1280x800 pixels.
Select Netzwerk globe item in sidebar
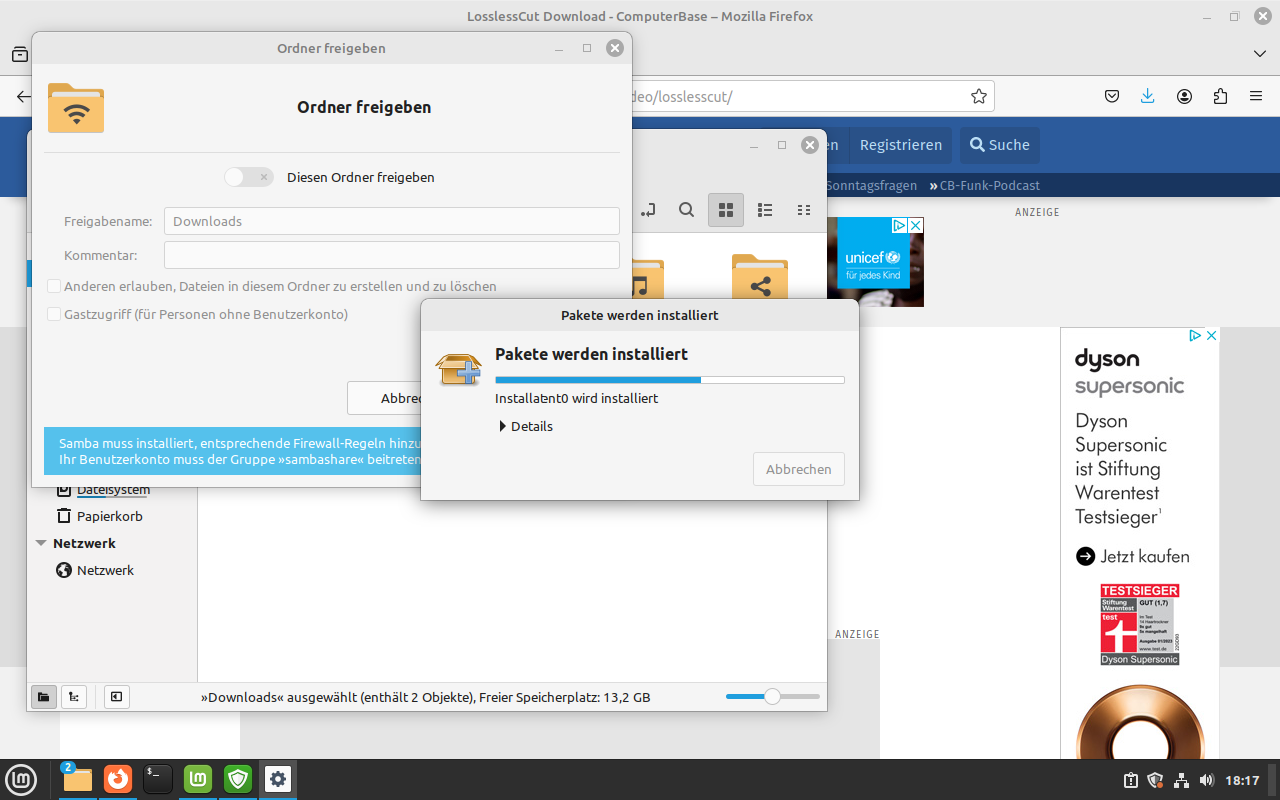coord(95,570)
